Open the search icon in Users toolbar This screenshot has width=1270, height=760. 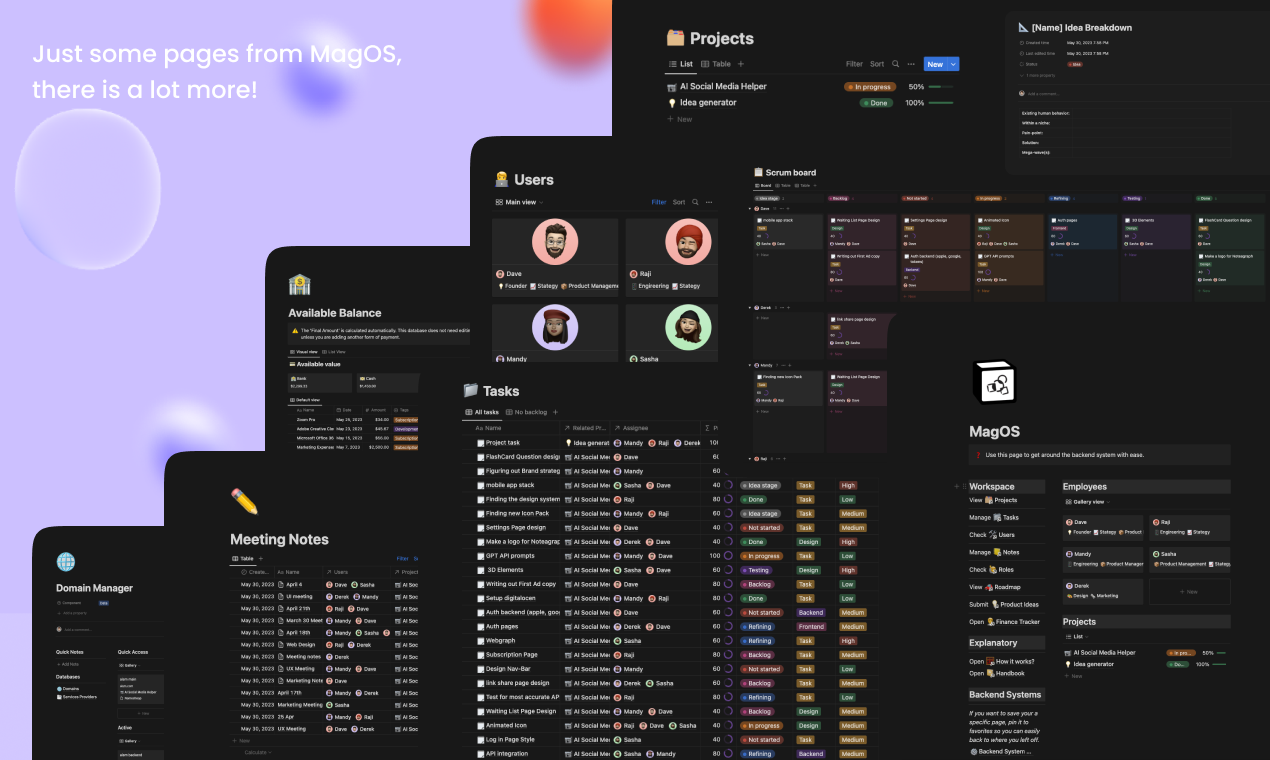(696, 202)
